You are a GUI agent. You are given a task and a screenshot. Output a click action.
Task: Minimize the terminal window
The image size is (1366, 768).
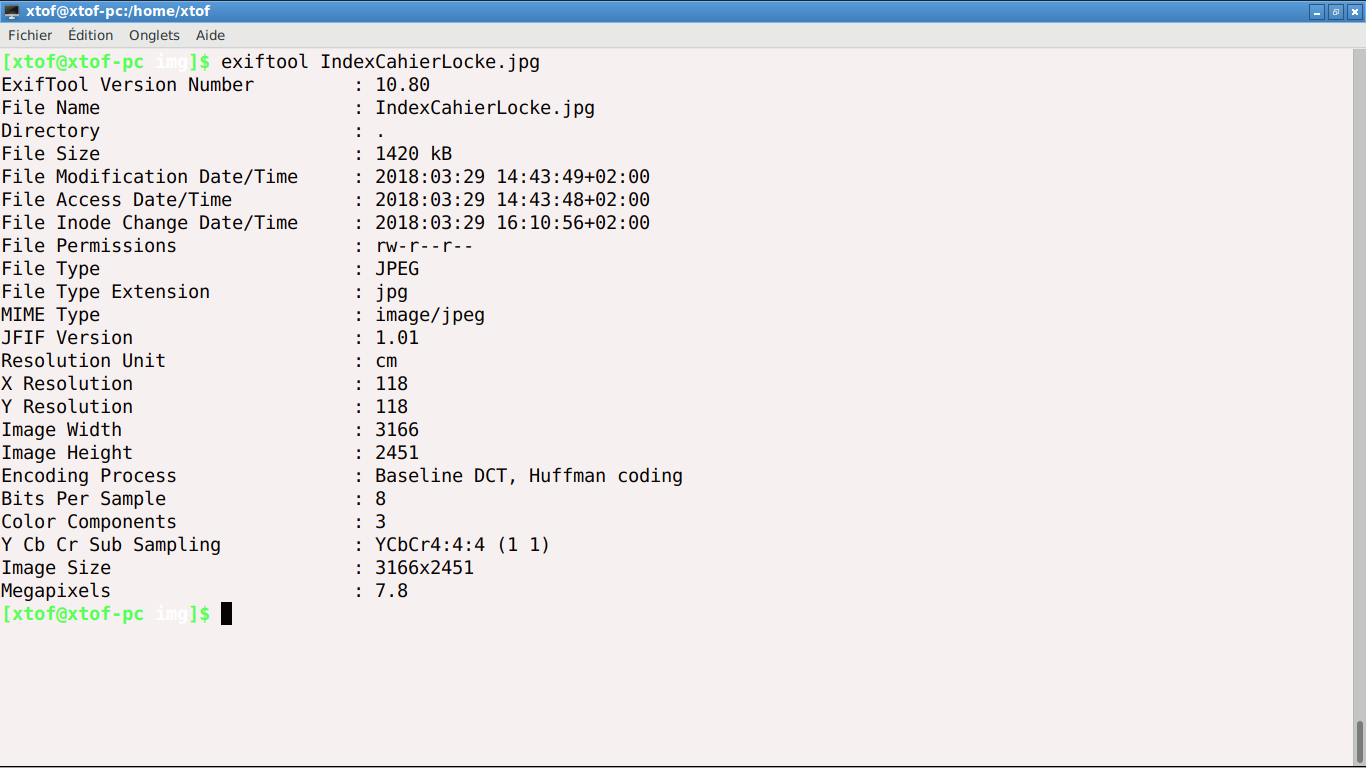pos(1317,12)
